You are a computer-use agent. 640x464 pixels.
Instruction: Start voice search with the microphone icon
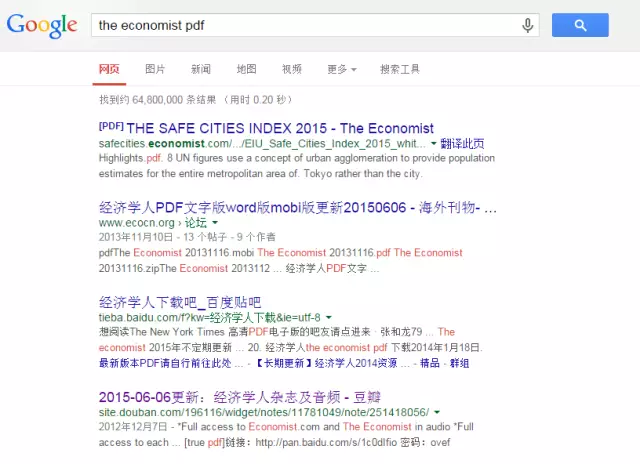pos(527,25)
